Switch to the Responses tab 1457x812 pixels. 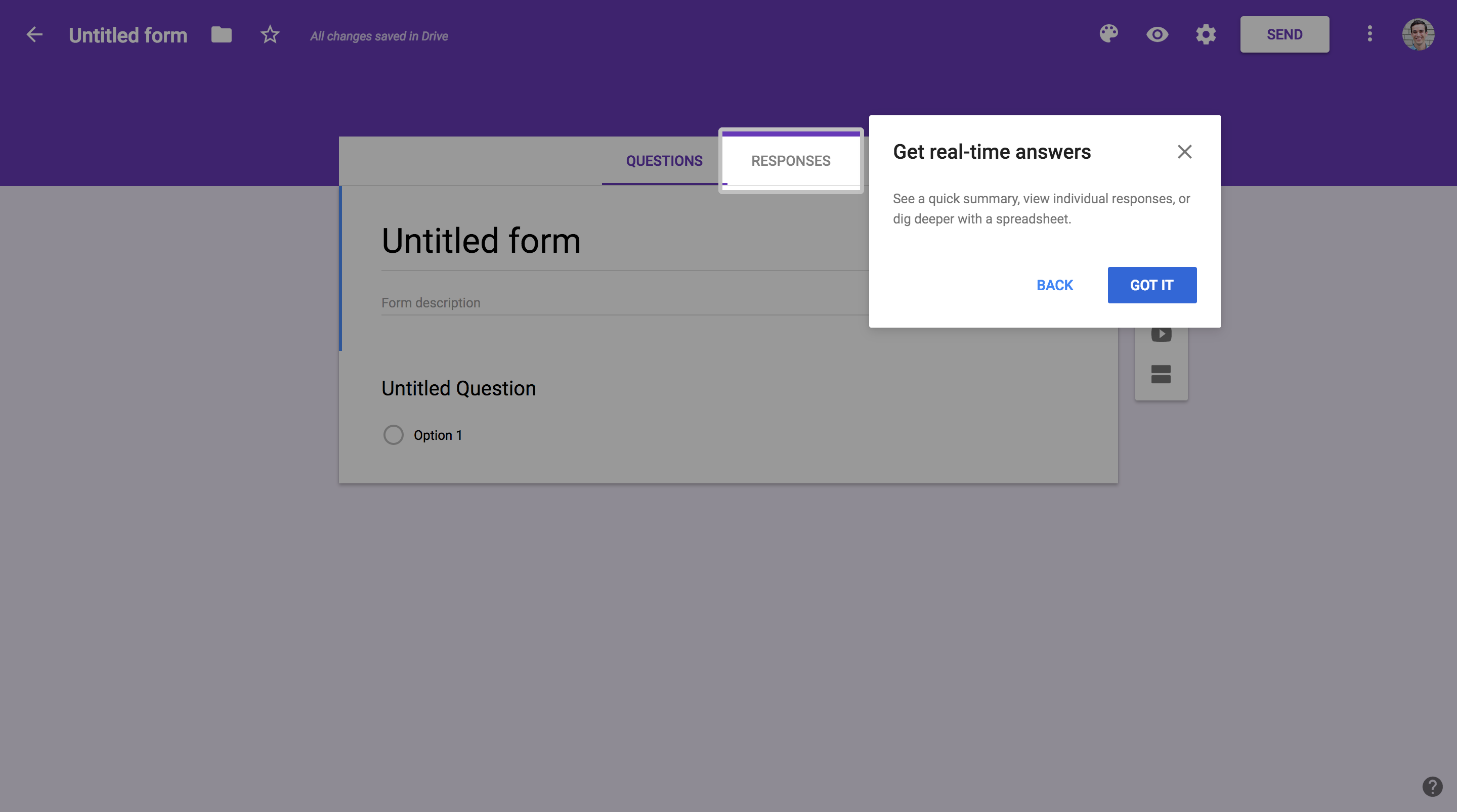791,161
